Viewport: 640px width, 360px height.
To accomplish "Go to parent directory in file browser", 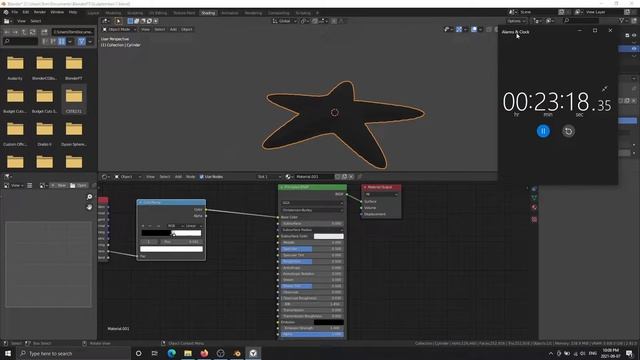I will tap(24, 31).
